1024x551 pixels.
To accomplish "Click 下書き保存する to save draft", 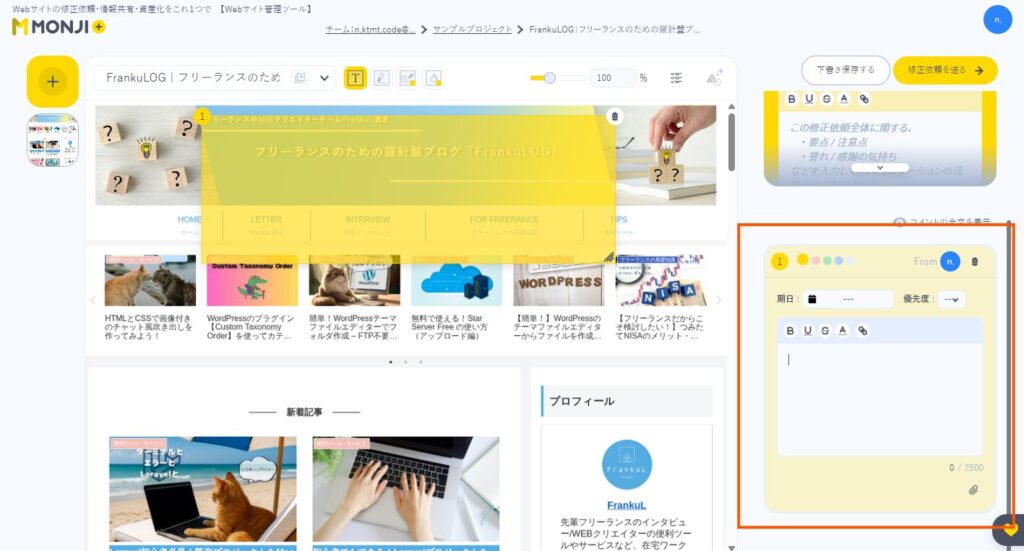I will [845, 70].
